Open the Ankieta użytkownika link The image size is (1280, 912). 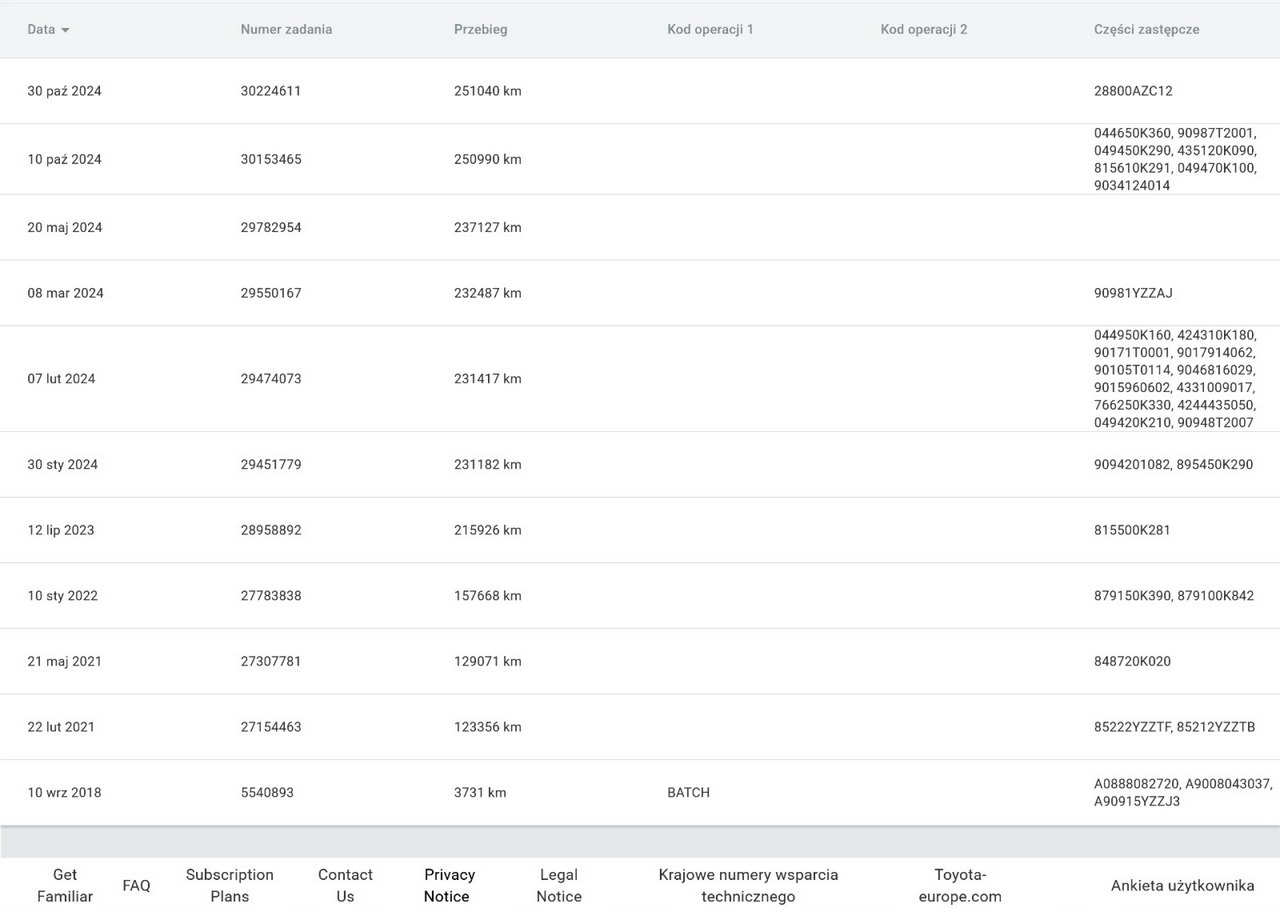point(1182,886)
